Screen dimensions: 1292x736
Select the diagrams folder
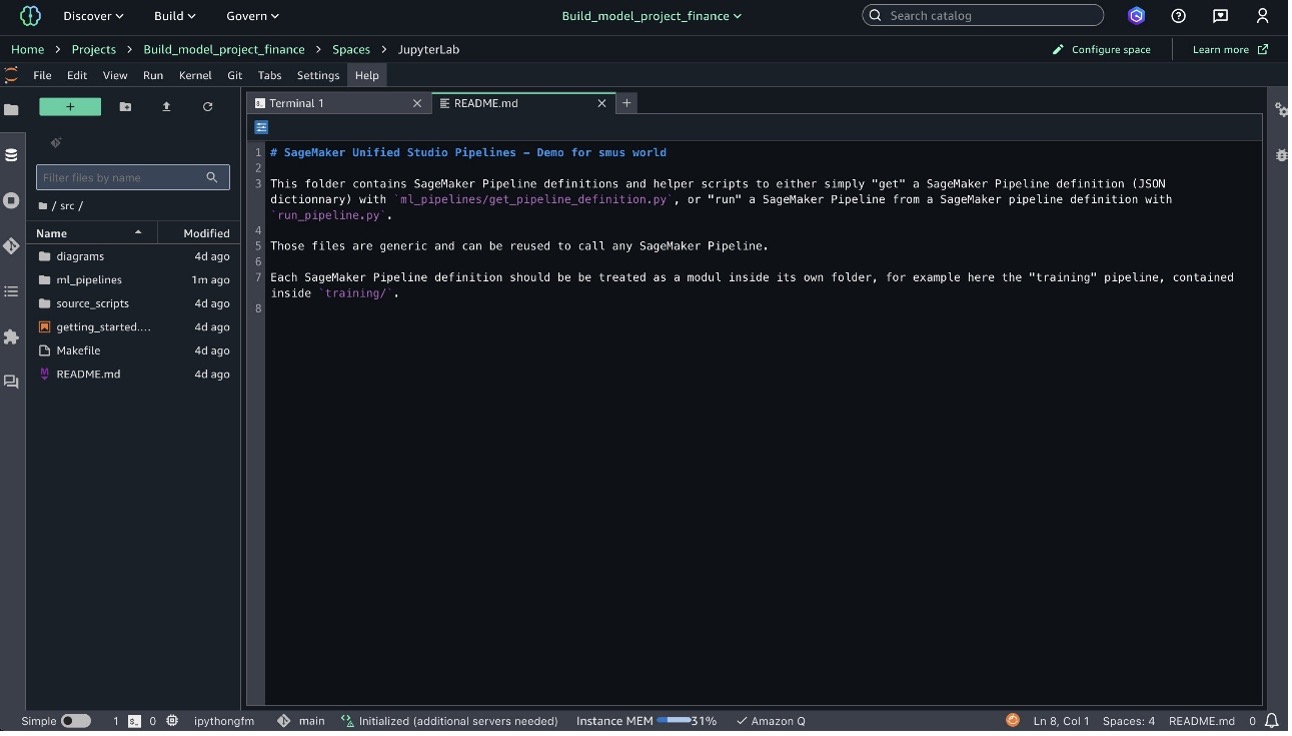tap(134, 256)
